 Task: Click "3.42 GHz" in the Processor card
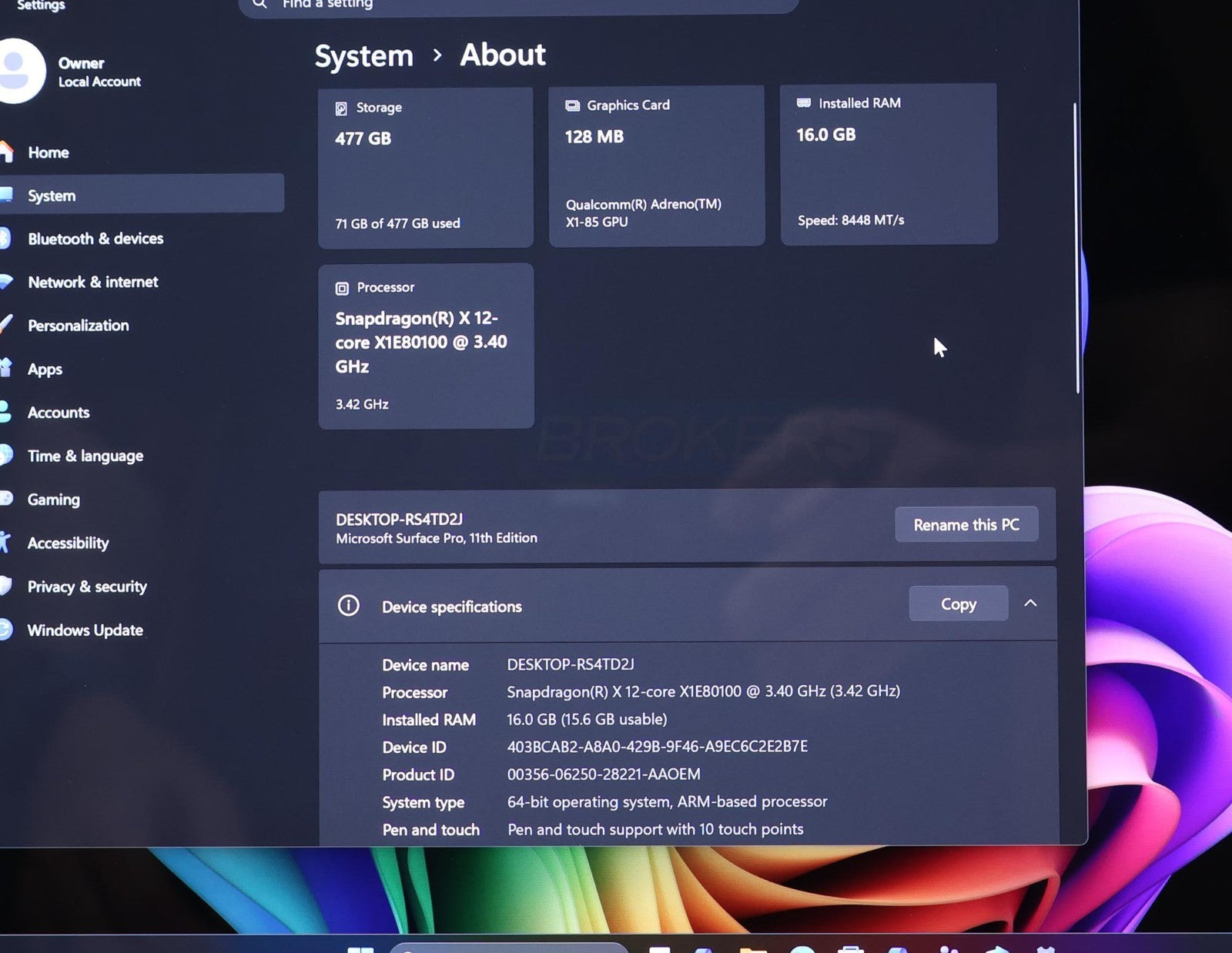click(x=362, y=404)
